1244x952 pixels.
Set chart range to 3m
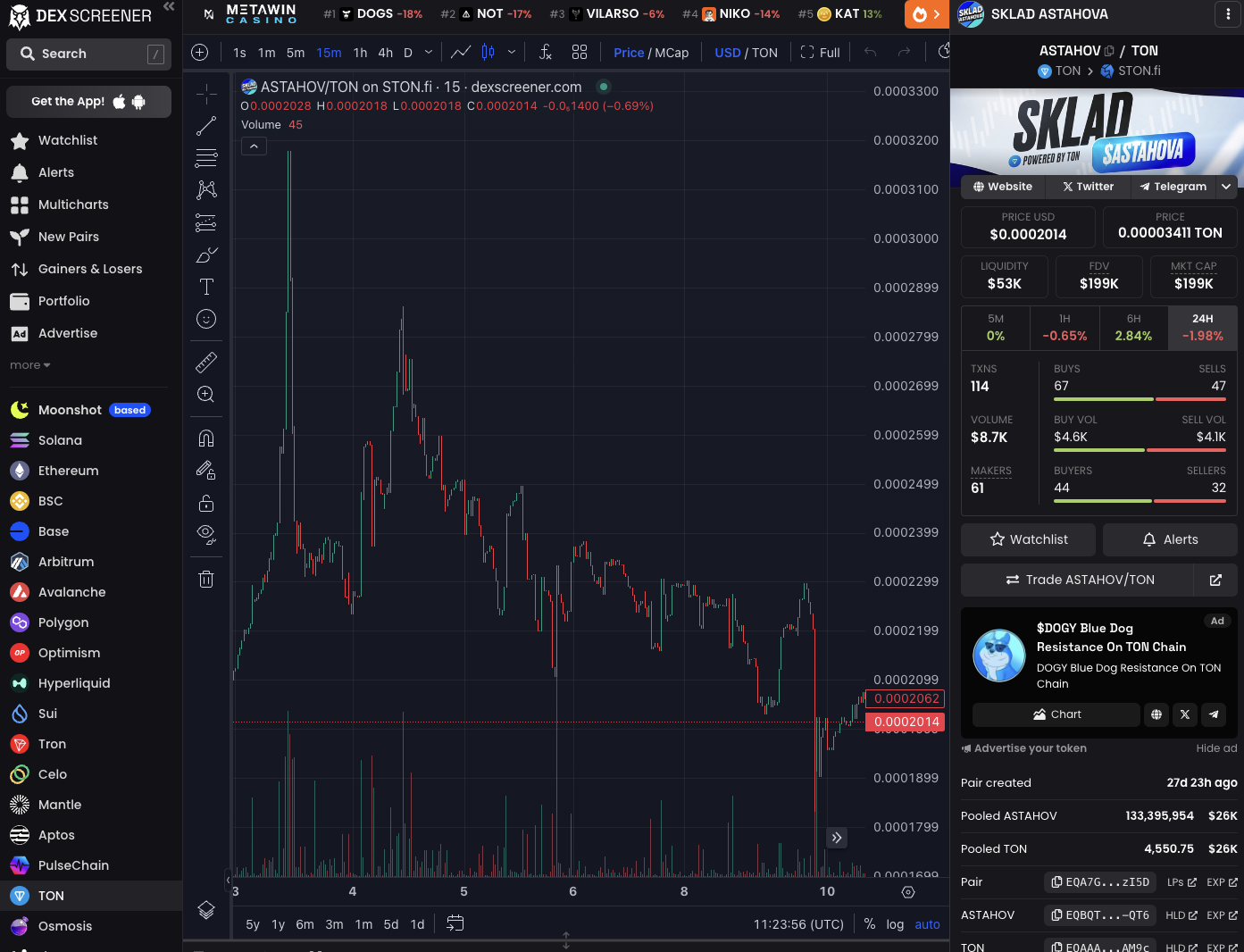tap(334, 924)
